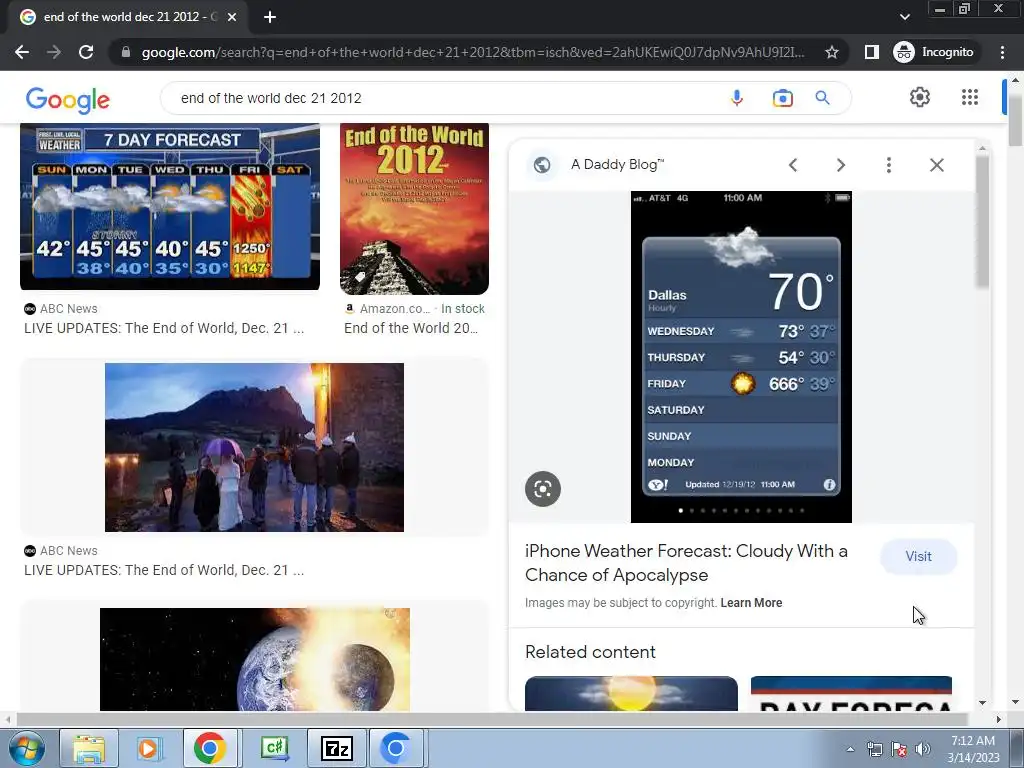Click the Action Center flag icon

[x=899, y=749]
